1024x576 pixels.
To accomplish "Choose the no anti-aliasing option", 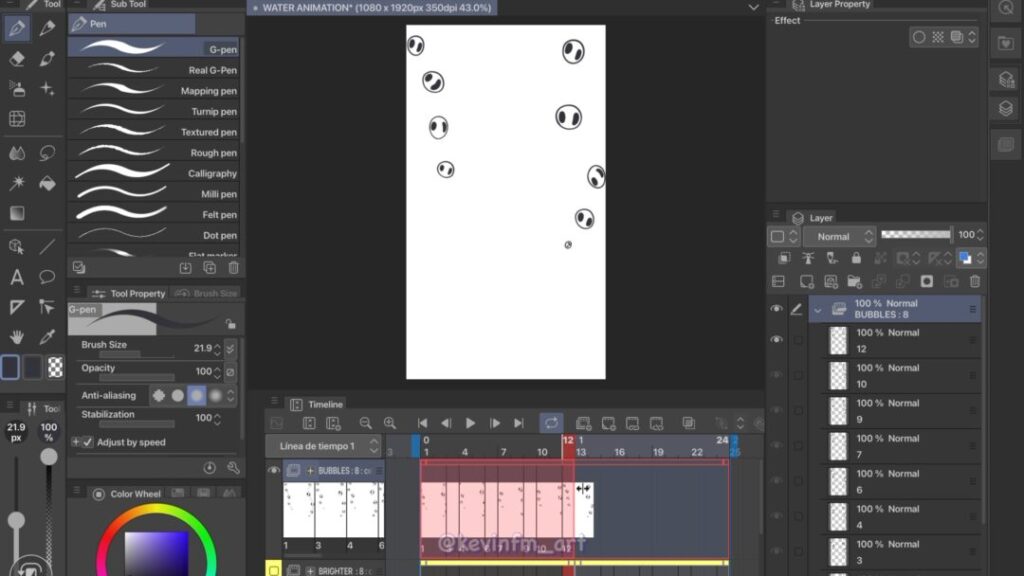I will [x=159, y=395].
